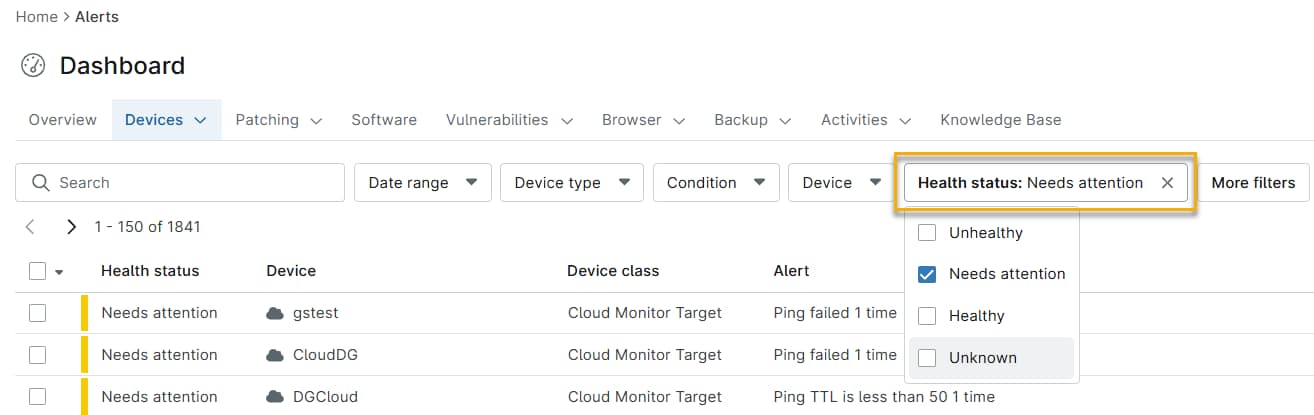Uncheck the Needs attention filter option
This screenshot has width=1314, height=415.
click(x=927, y=274)
